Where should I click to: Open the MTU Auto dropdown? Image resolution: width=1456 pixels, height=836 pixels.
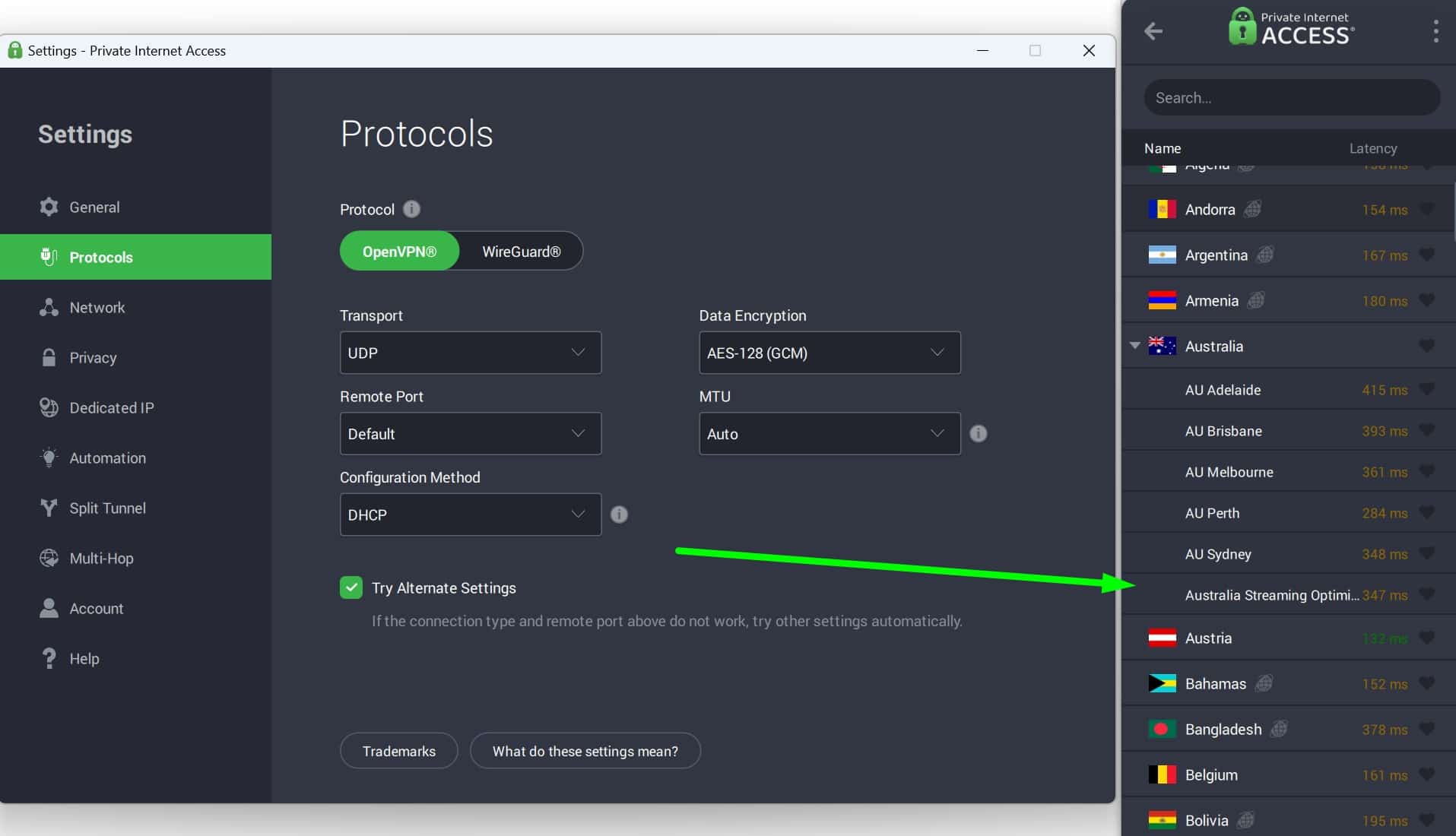tap(830, 434)
